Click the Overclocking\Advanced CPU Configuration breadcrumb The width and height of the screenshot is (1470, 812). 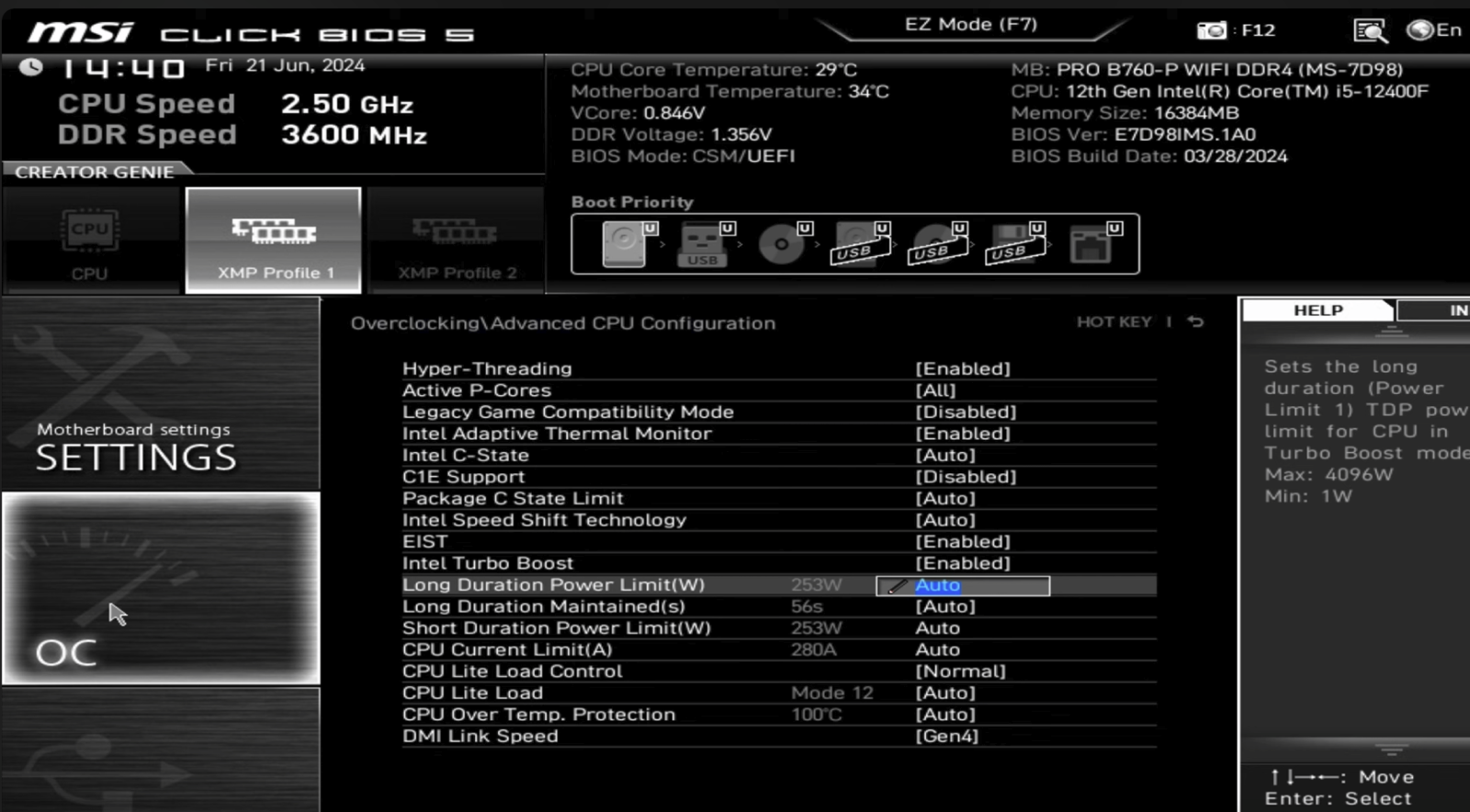click(x=563, y=323)
